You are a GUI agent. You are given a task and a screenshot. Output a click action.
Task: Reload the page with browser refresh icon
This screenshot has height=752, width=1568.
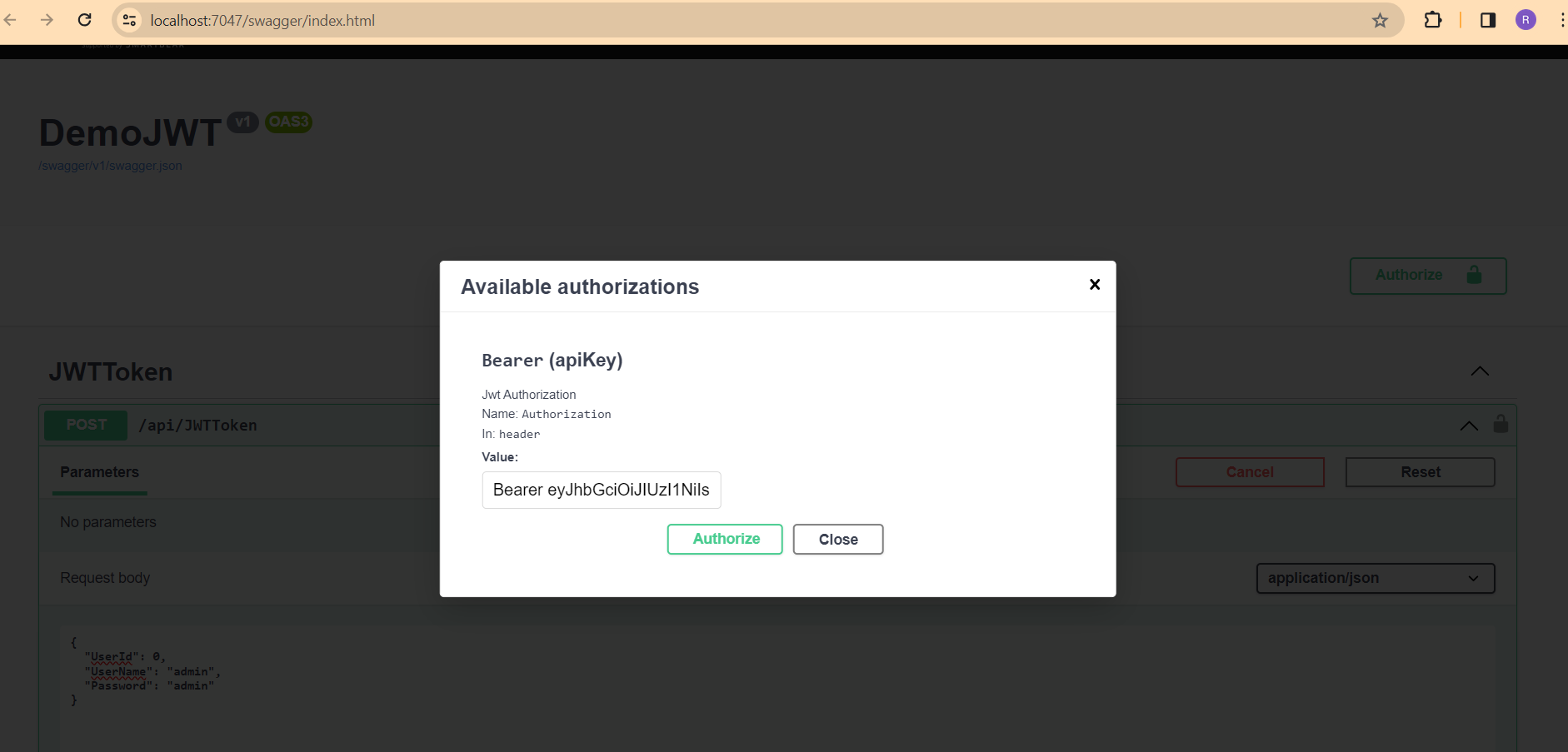(x=84, y=20)
